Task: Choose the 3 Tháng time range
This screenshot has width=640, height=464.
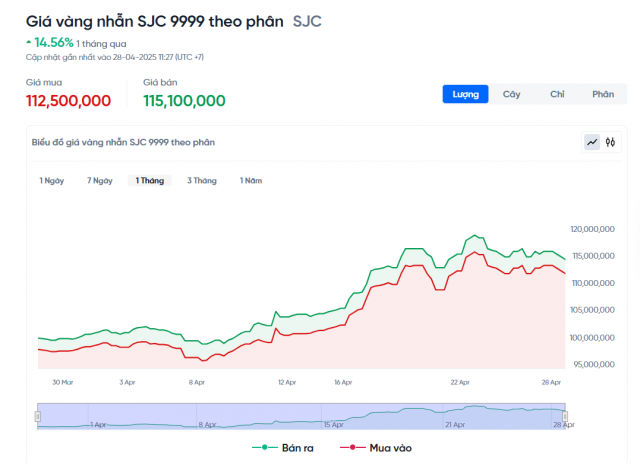Action: (202, 180)
